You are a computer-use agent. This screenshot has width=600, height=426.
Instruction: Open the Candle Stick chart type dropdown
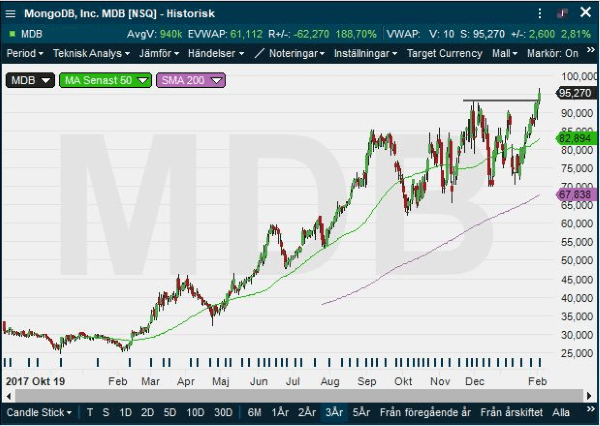pos(39,413)
